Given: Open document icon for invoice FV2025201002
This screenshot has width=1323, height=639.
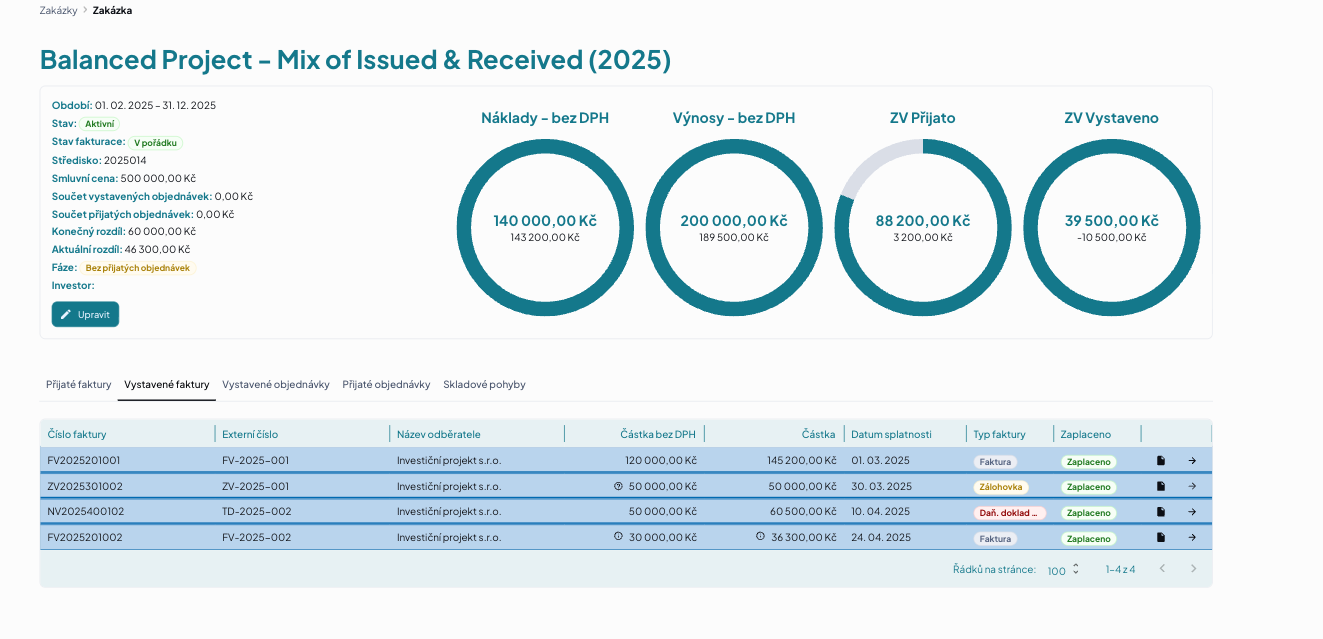Looking at the screenshot, I should point(1161,537).
